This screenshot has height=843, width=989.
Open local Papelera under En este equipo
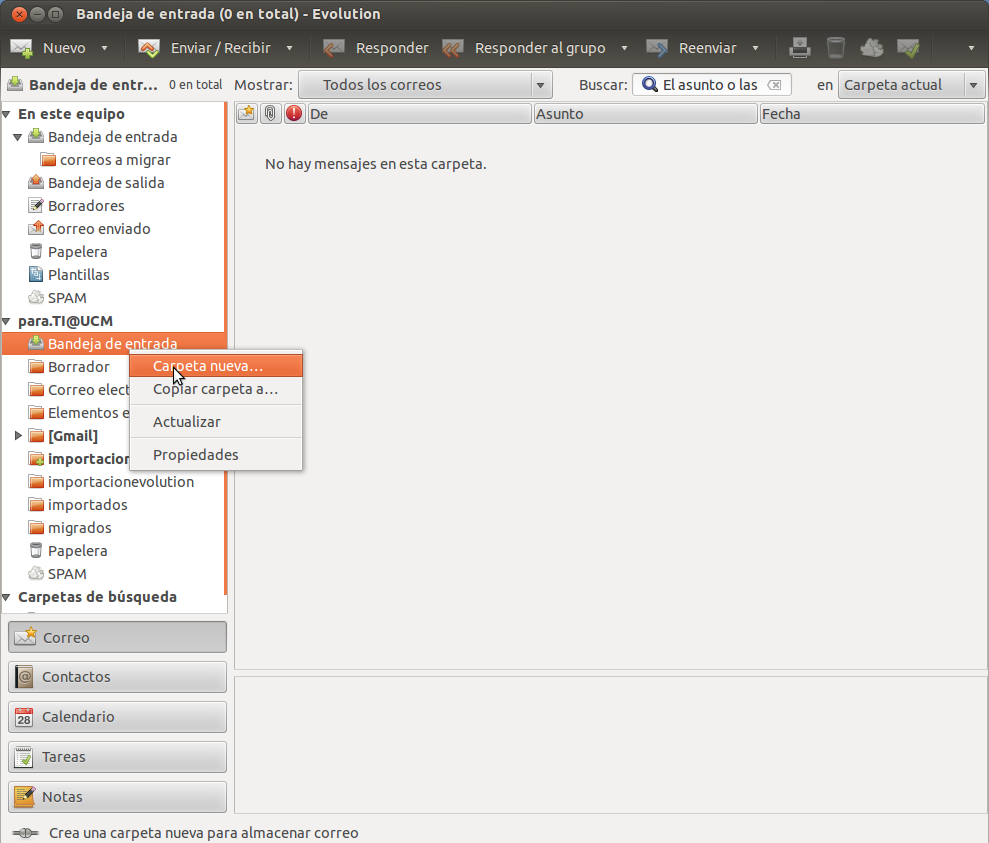(78, 252)
